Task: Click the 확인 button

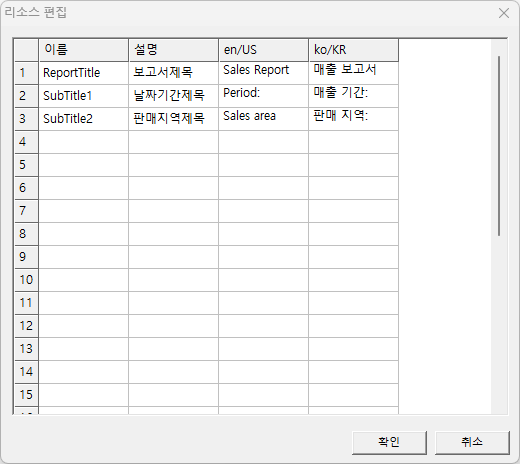Action: click(x=389, y=443)
